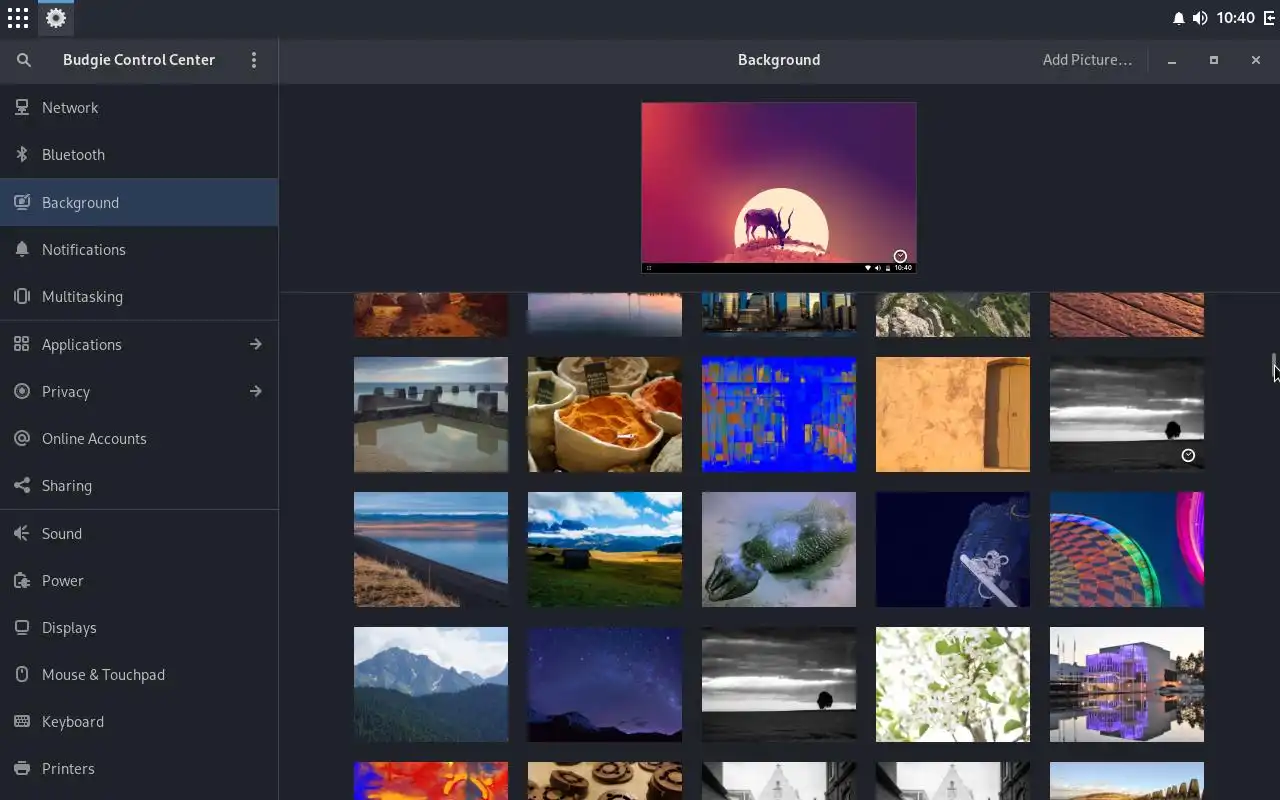Click the 10:40 clock in top panel
This screenshot has height=800, width=1280.
click(1236, 18)
